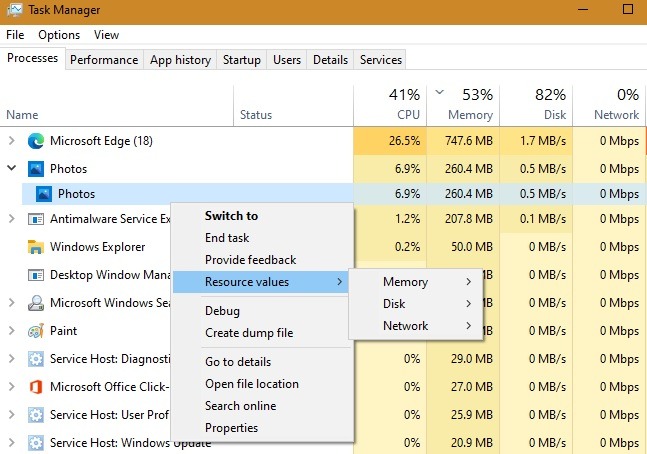Click the 20.9 MB memory cell
Screen dimensions: 647x454
463,443
